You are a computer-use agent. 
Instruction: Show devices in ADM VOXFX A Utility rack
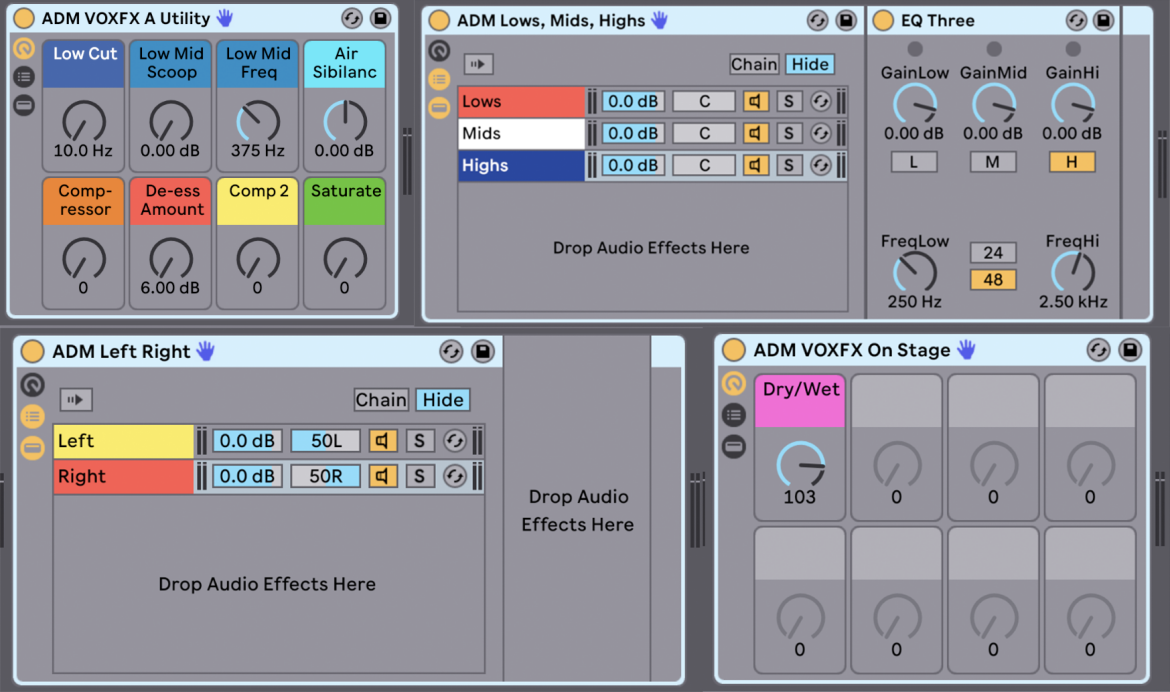(24, 105)
